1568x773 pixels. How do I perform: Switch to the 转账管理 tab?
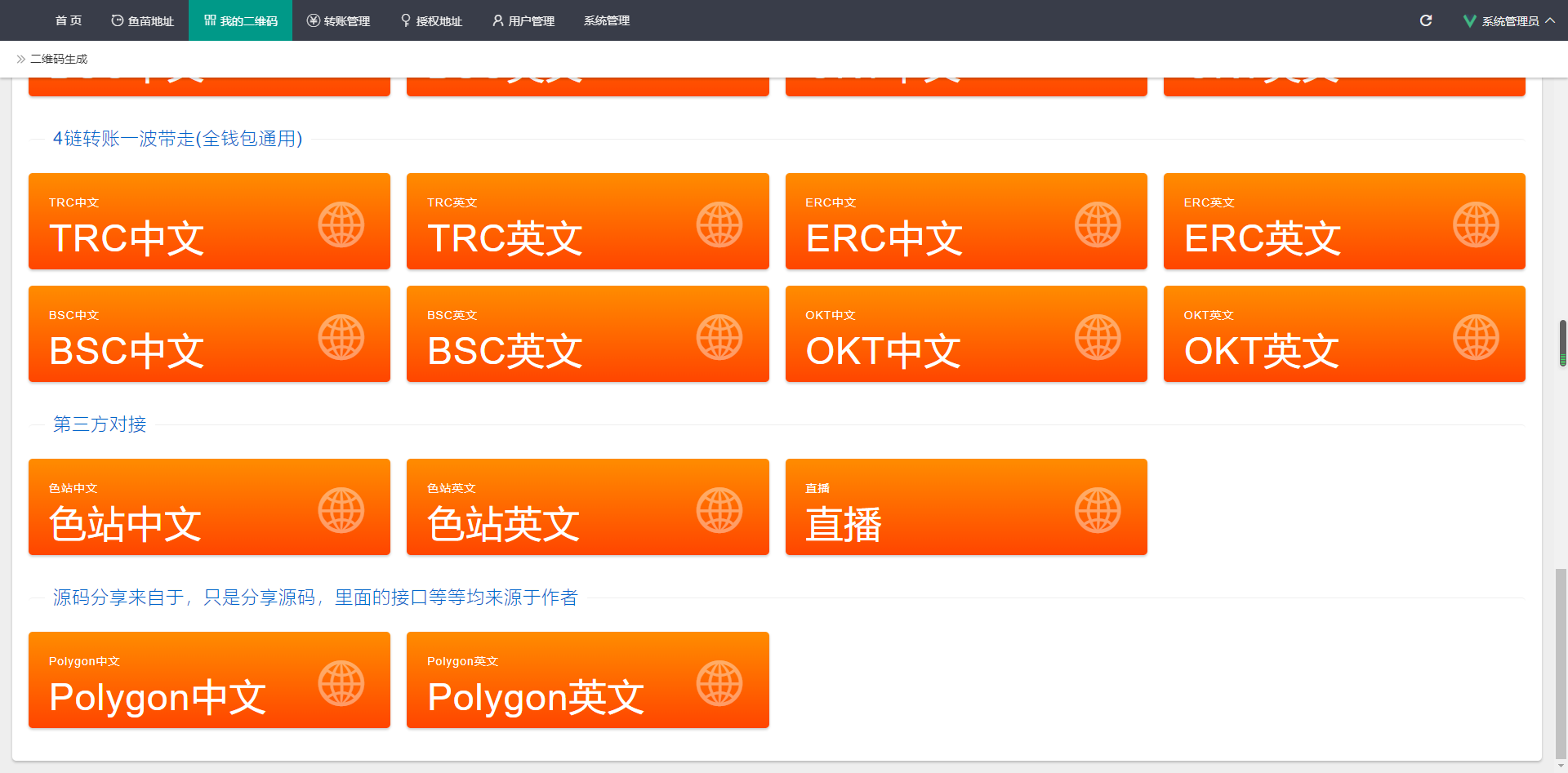[x=338, y=20]
